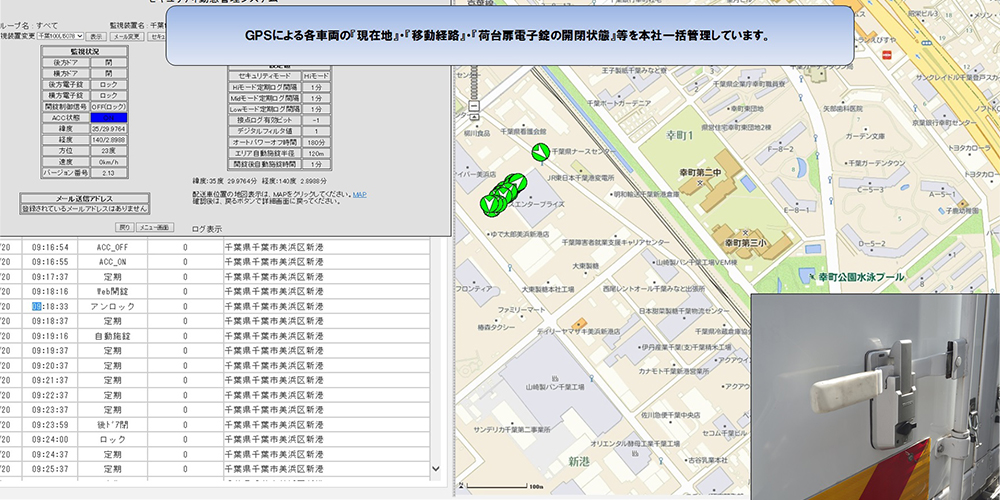Select the ACC_OFF log event
The image size is (1000, 500).
[x=112, y=247]
